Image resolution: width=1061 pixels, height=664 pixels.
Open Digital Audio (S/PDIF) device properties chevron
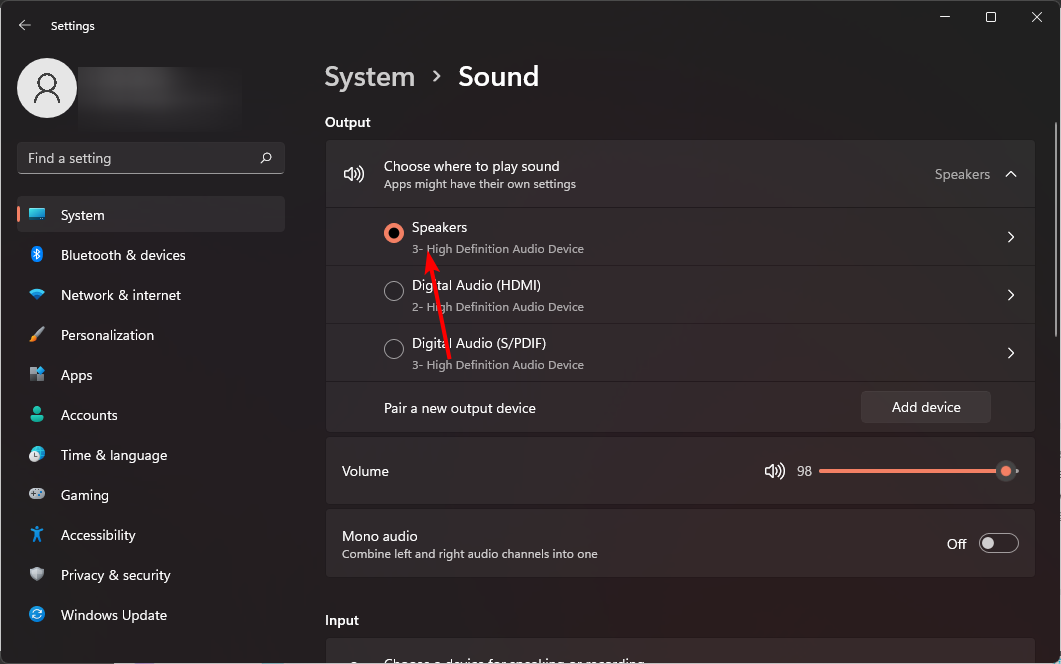click(1010, 352)
